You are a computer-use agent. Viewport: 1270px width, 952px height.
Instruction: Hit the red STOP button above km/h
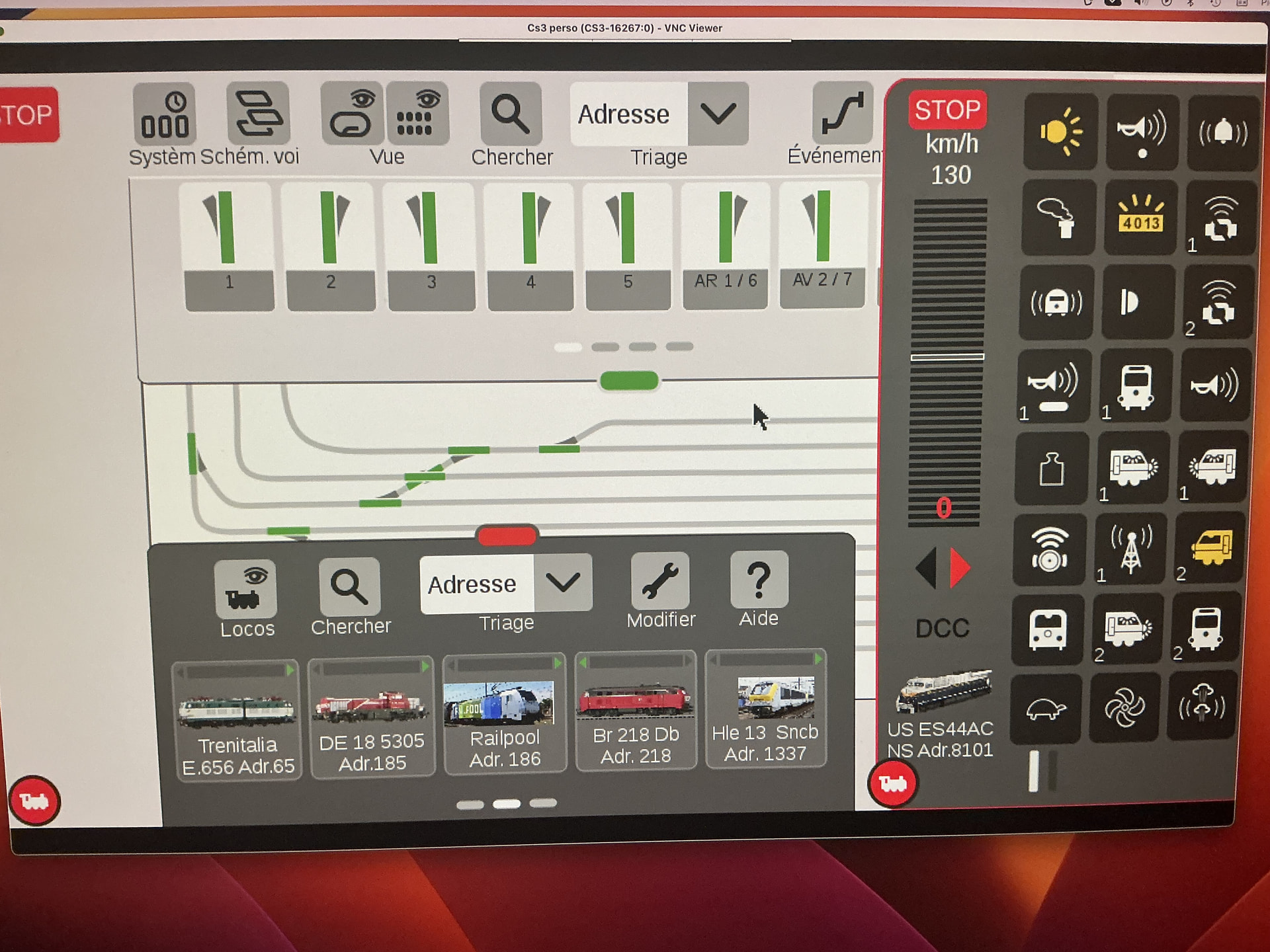947,110
